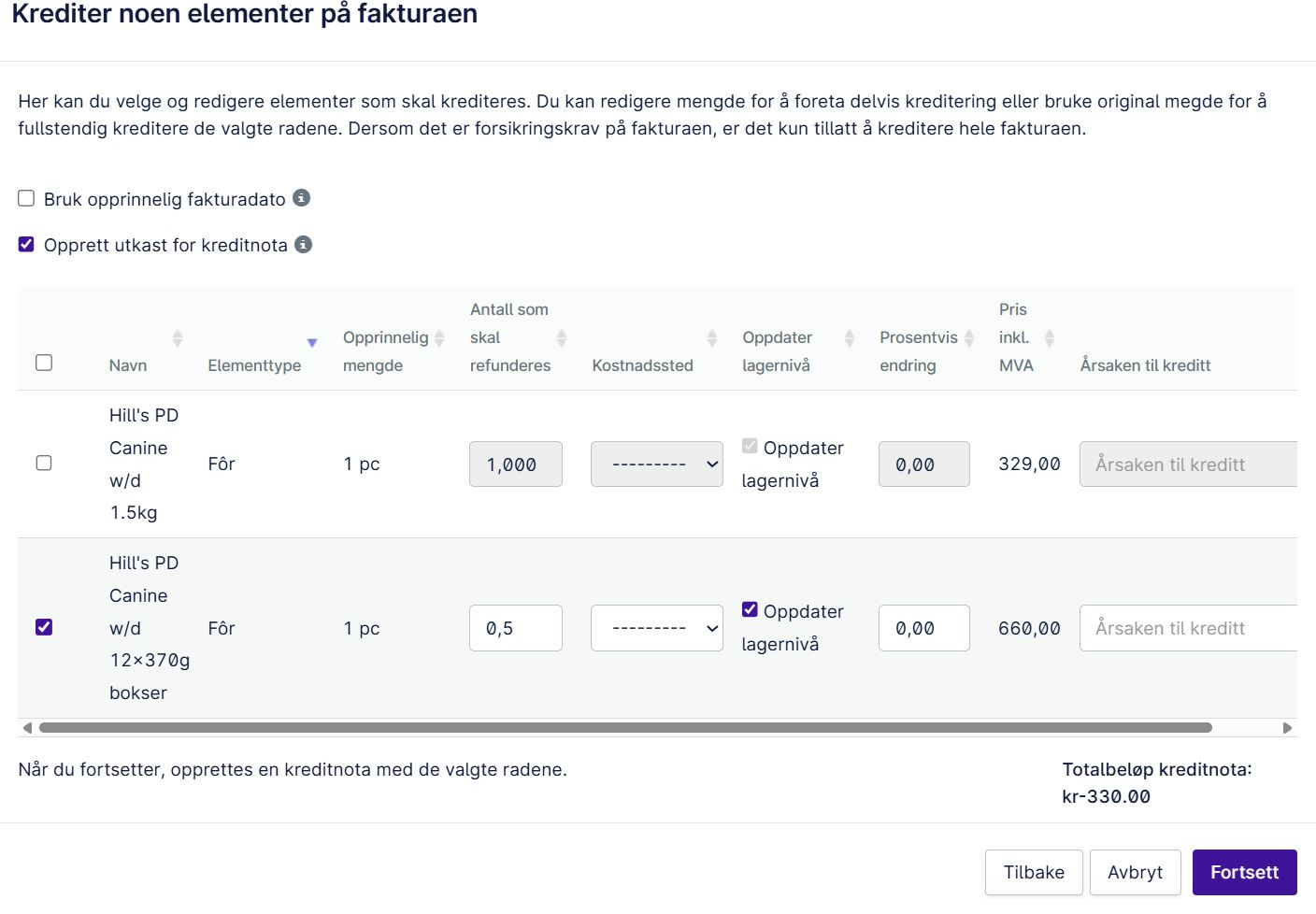
Task: Uncheck Oppdater lagernivå for 12×370g bokser row
Action: (750, 609)
